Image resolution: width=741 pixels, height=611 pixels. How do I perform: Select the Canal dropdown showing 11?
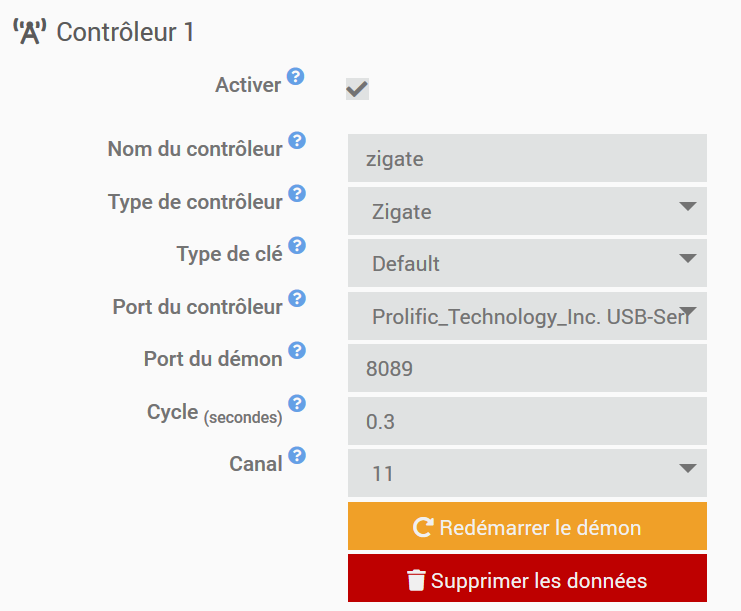[527, 473]
